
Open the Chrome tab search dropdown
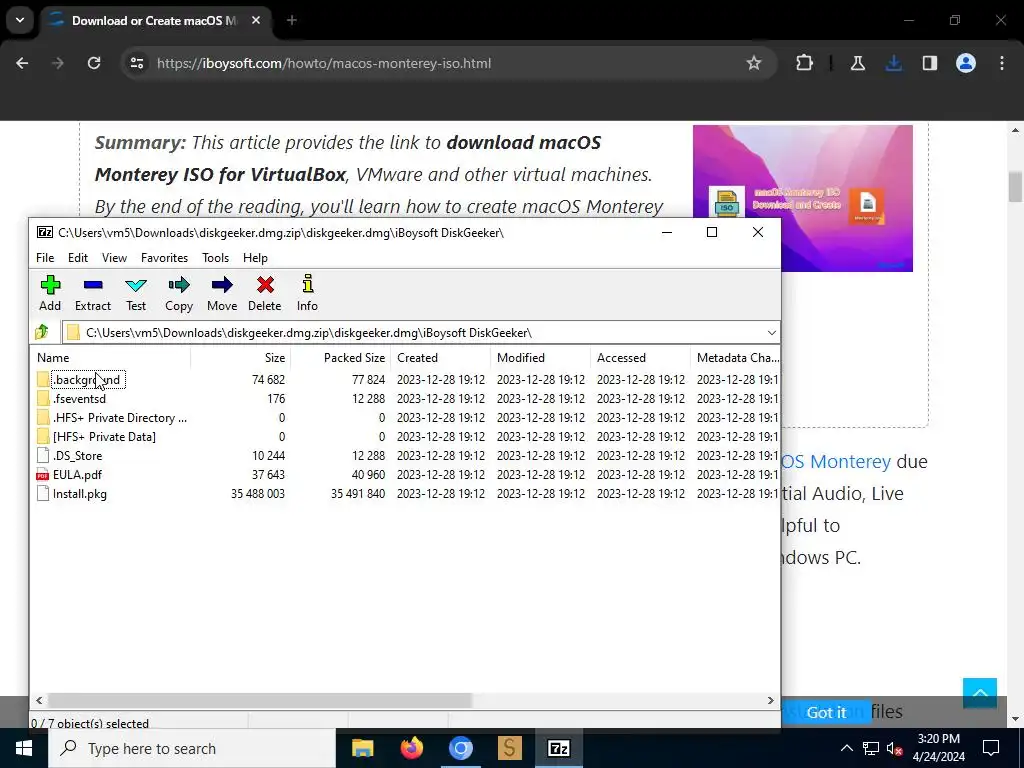(20, 20)
